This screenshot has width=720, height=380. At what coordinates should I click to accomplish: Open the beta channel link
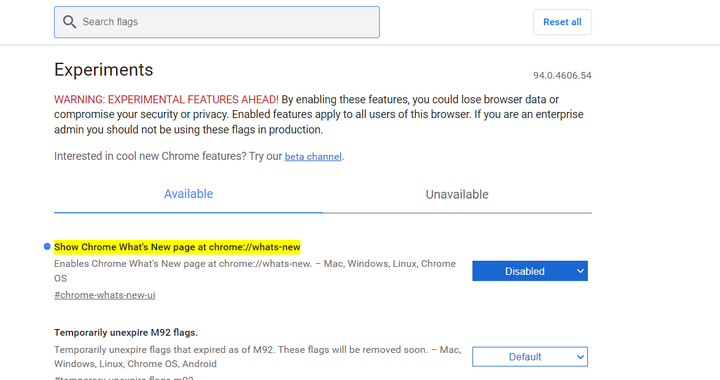click(313, 156)
